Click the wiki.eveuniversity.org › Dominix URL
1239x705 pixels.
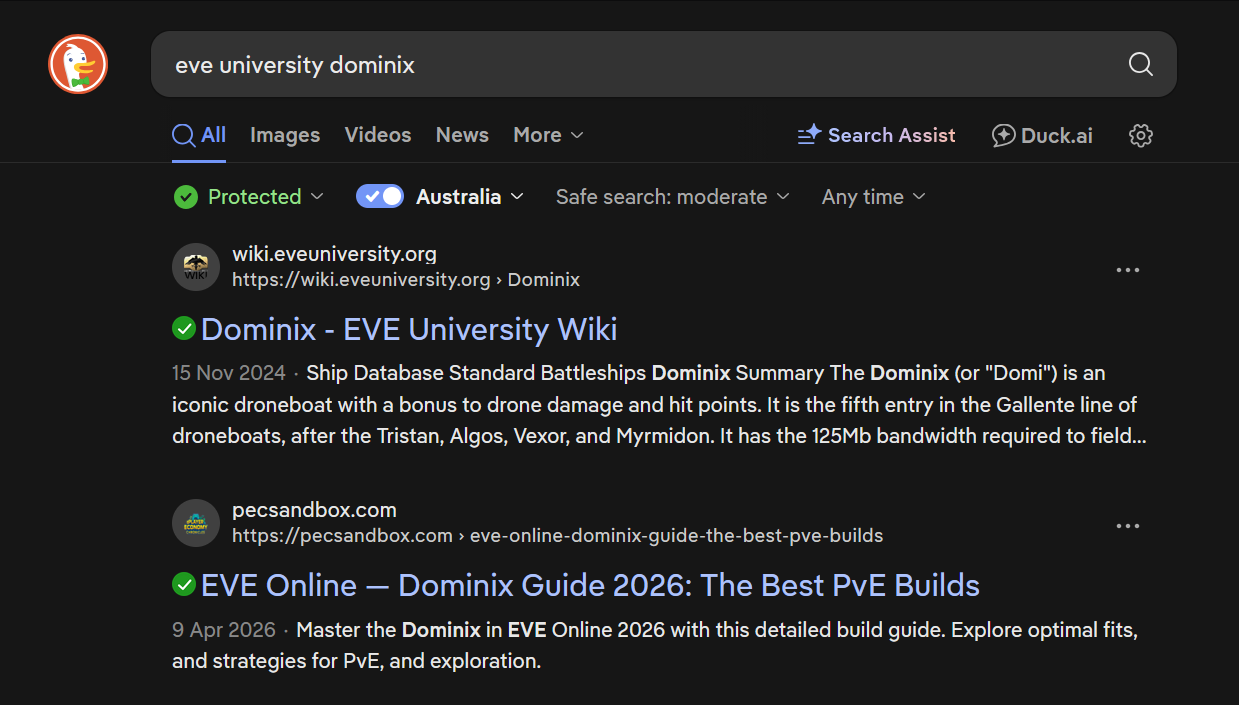(406, 280)
